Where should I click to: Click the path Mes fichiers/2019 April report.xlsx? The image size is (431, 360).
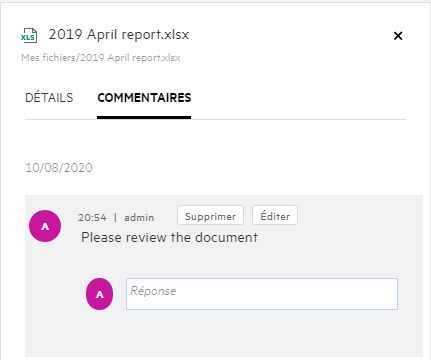point(101,58)
